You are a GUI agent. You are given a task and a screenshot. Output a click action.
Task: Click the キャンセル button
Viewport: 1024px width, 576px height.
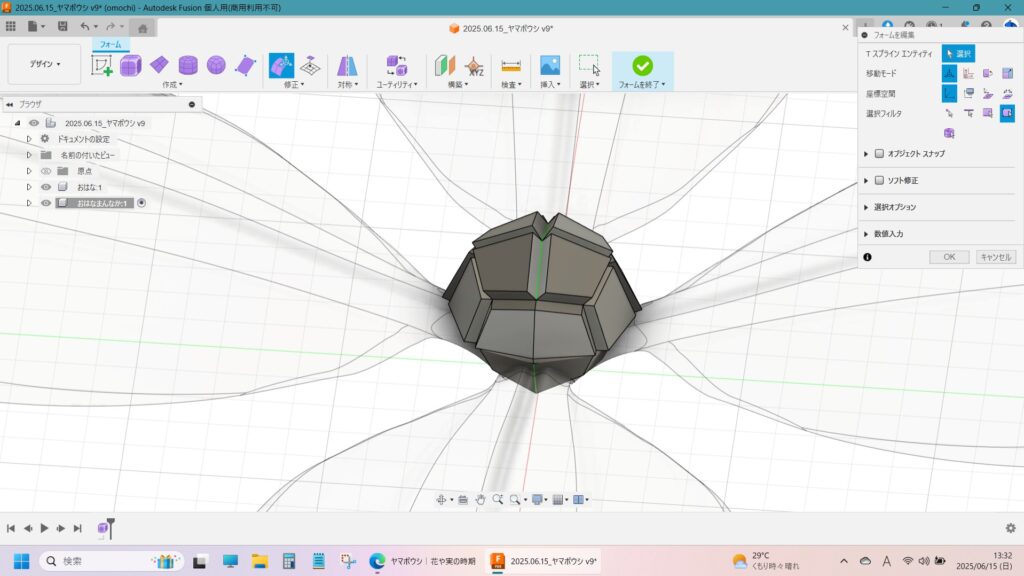click(x=995, y=257)
